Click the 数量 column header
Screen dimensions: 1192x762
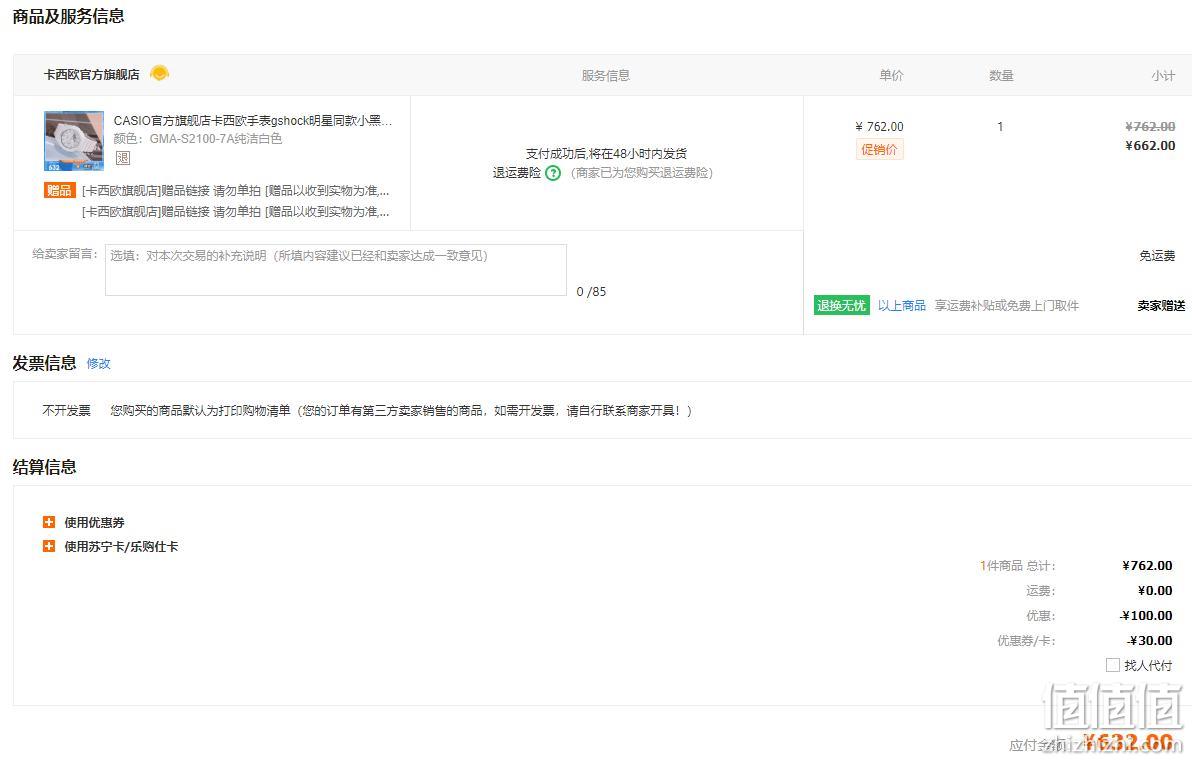coord(1001,75)
